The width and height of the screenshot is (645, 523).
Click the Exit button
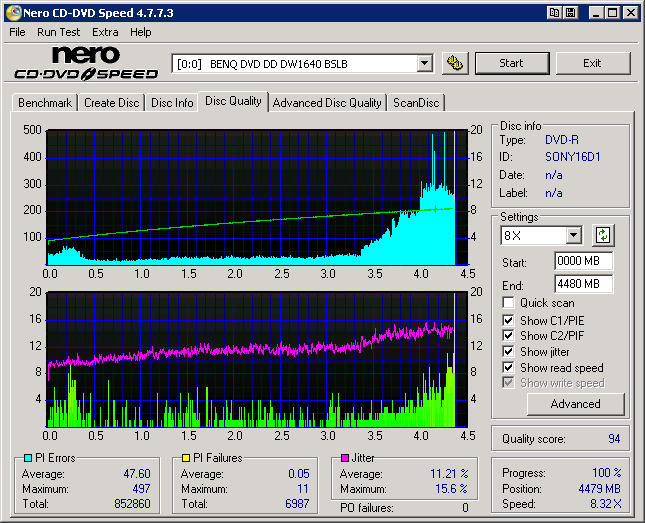click(592, 63)
